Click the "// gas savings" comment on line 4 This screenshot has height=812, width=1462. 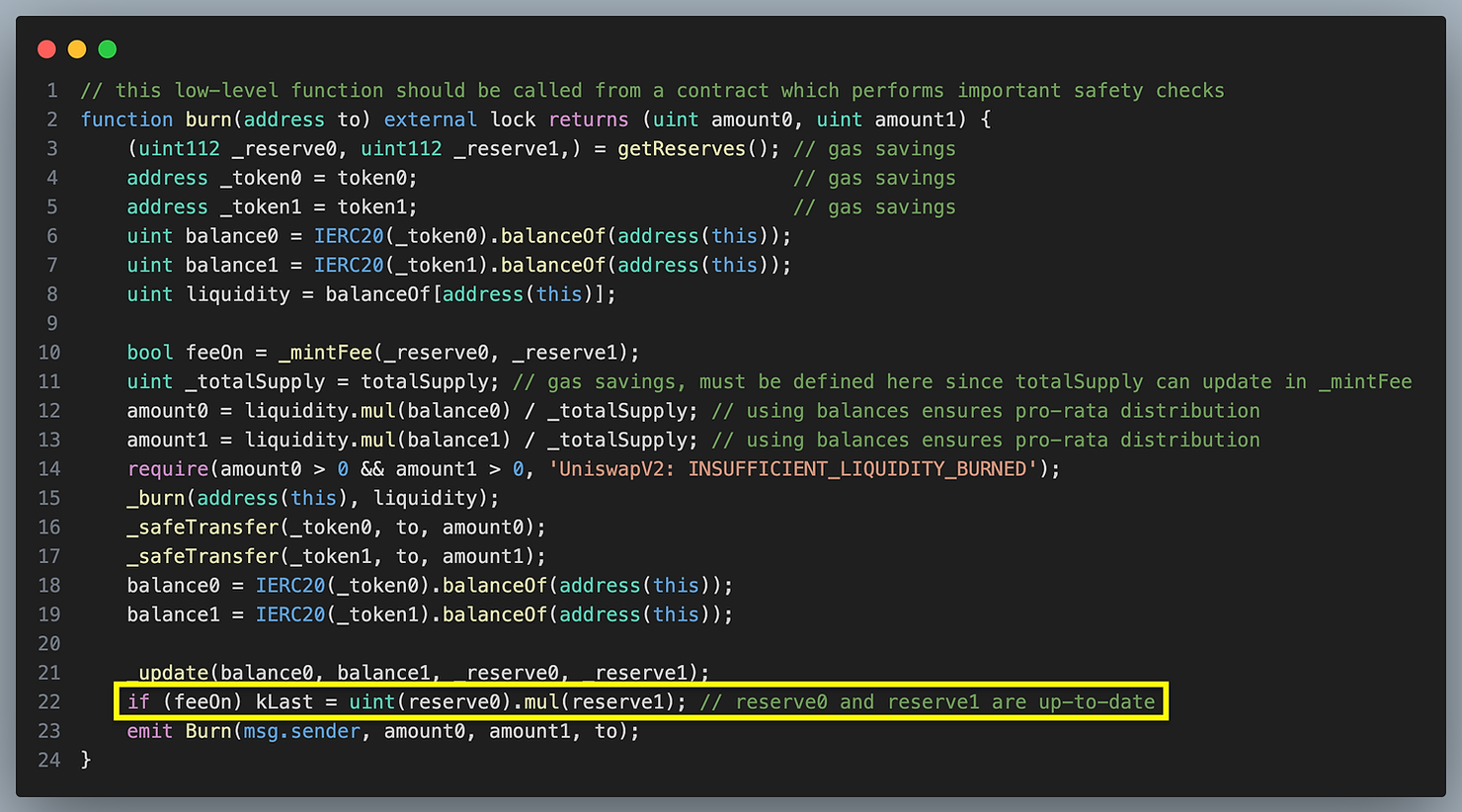click(x=874, y=178)
